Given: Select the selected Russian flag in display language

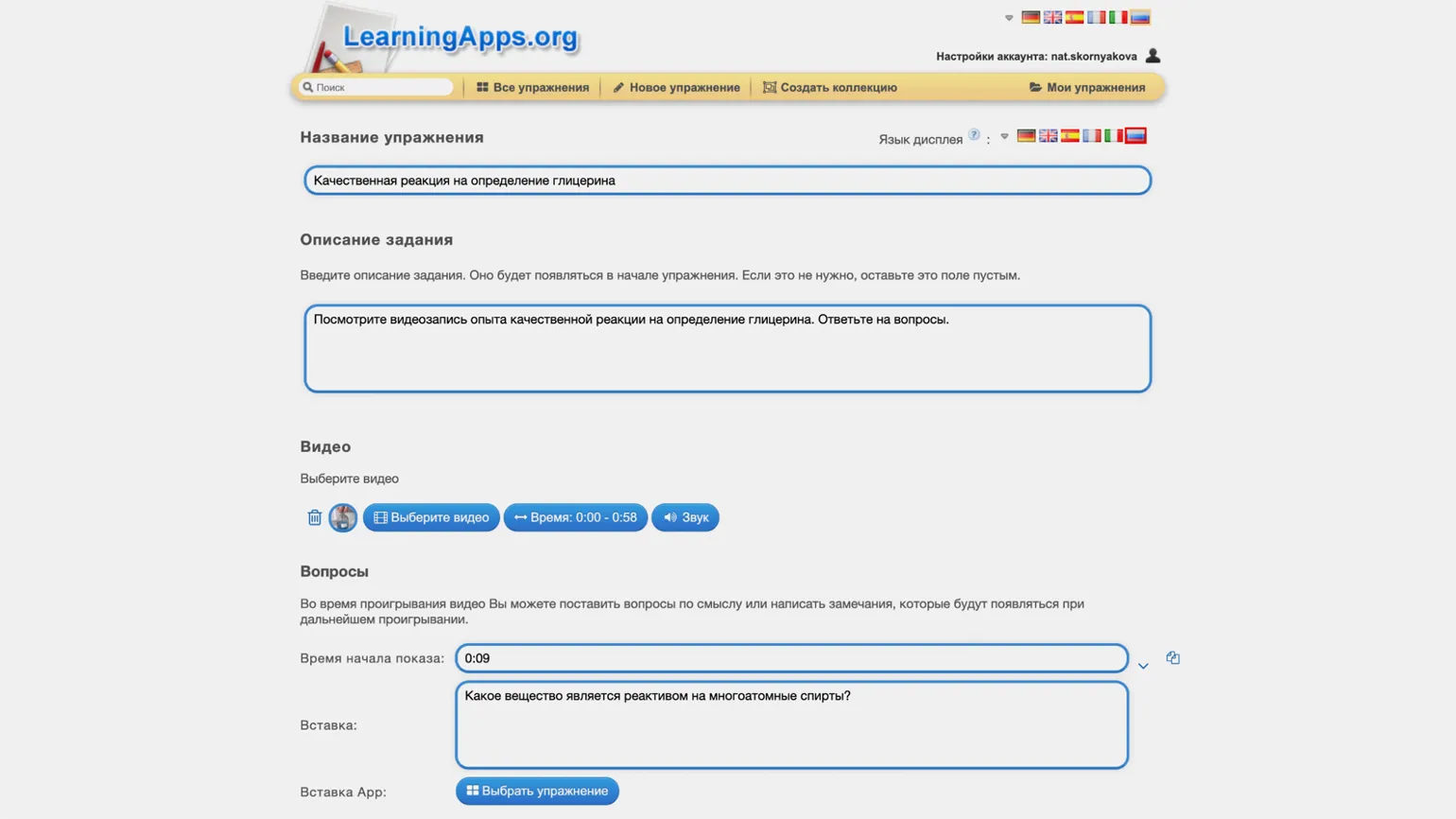Looking at the screenshot, I should pos(1135,136).
